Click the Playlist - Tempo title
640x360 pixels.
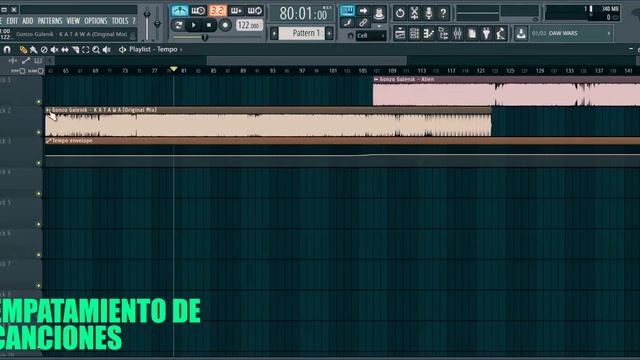(x=153, y=49)
